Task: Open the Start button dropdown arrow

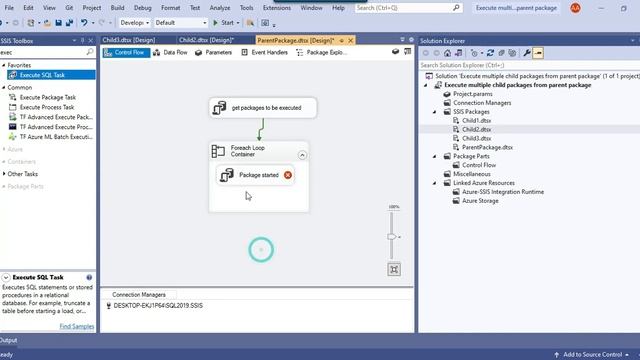Action: pos(238,23)
